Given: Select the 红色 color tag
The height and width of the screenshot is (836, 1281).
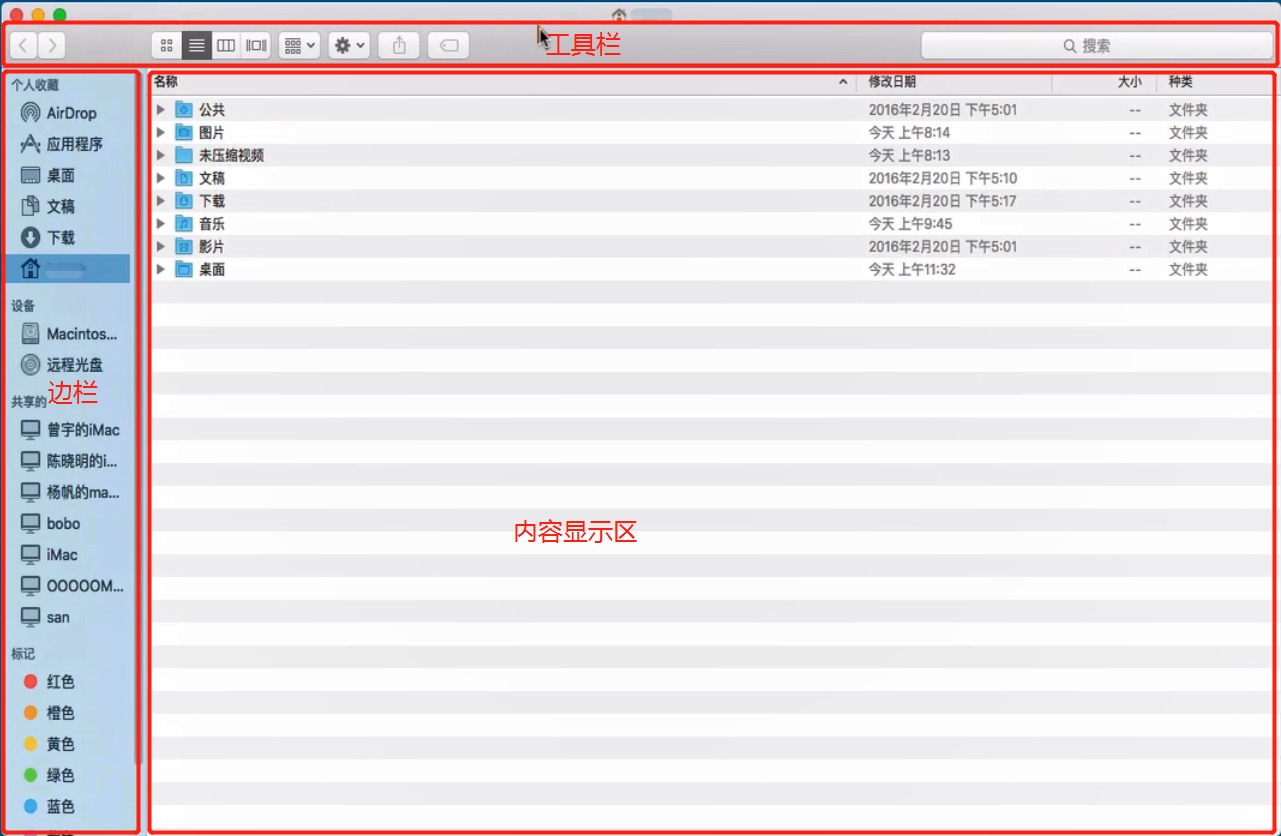Looking at the screenshot, I should click(60, 681).
